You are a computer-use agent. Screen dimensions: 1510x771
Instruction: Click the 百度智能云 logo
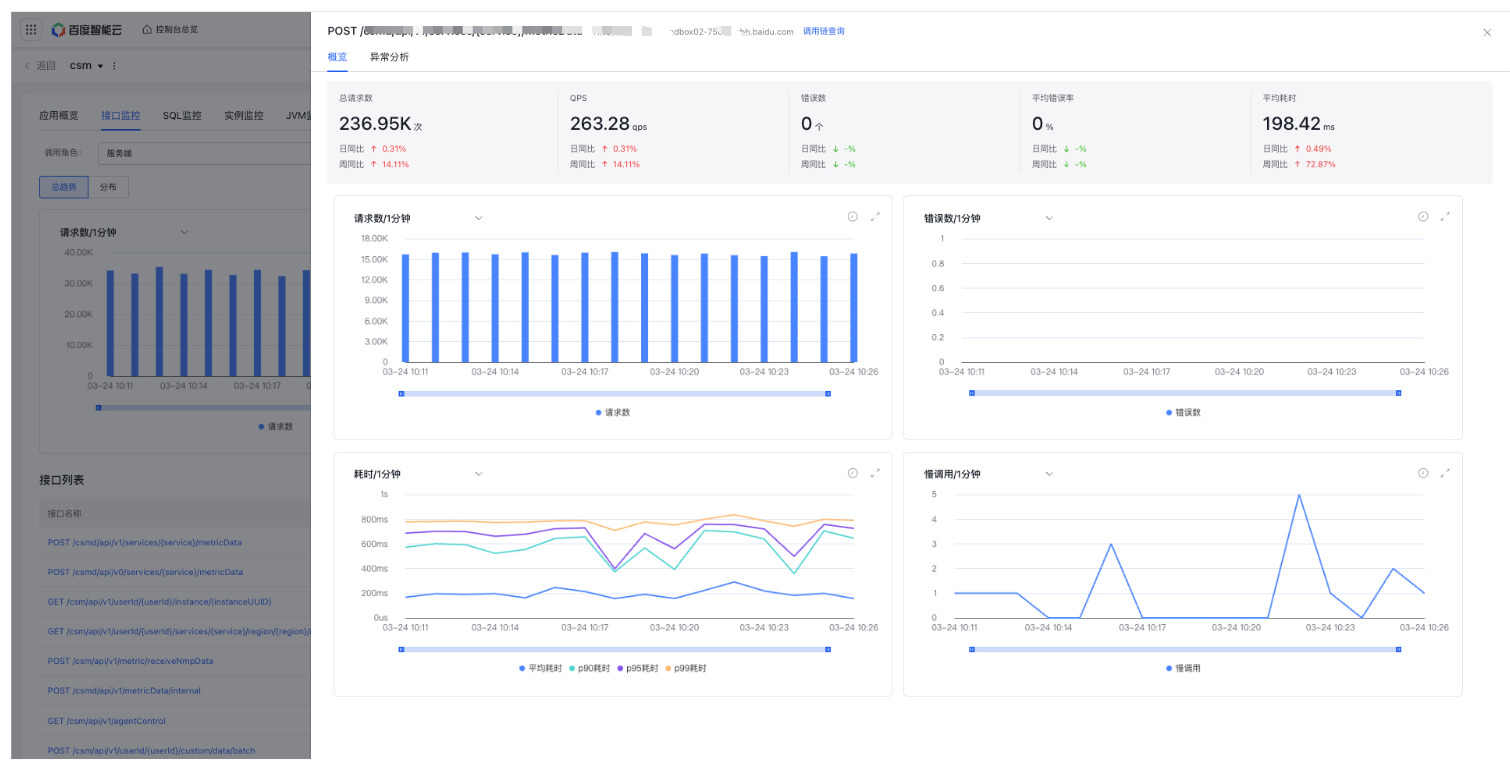click(88, 30)
